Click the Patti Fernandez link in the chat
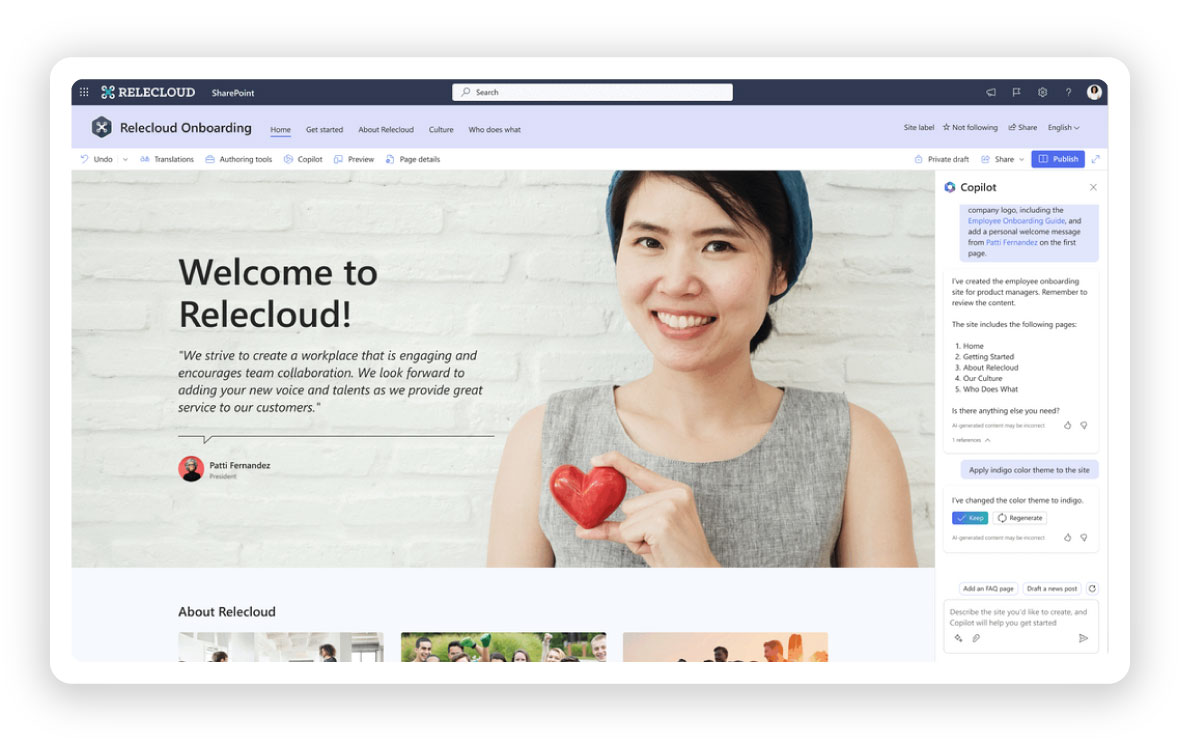Image resolution: width=1180 pixels, height=740 pixels. 1011,242
